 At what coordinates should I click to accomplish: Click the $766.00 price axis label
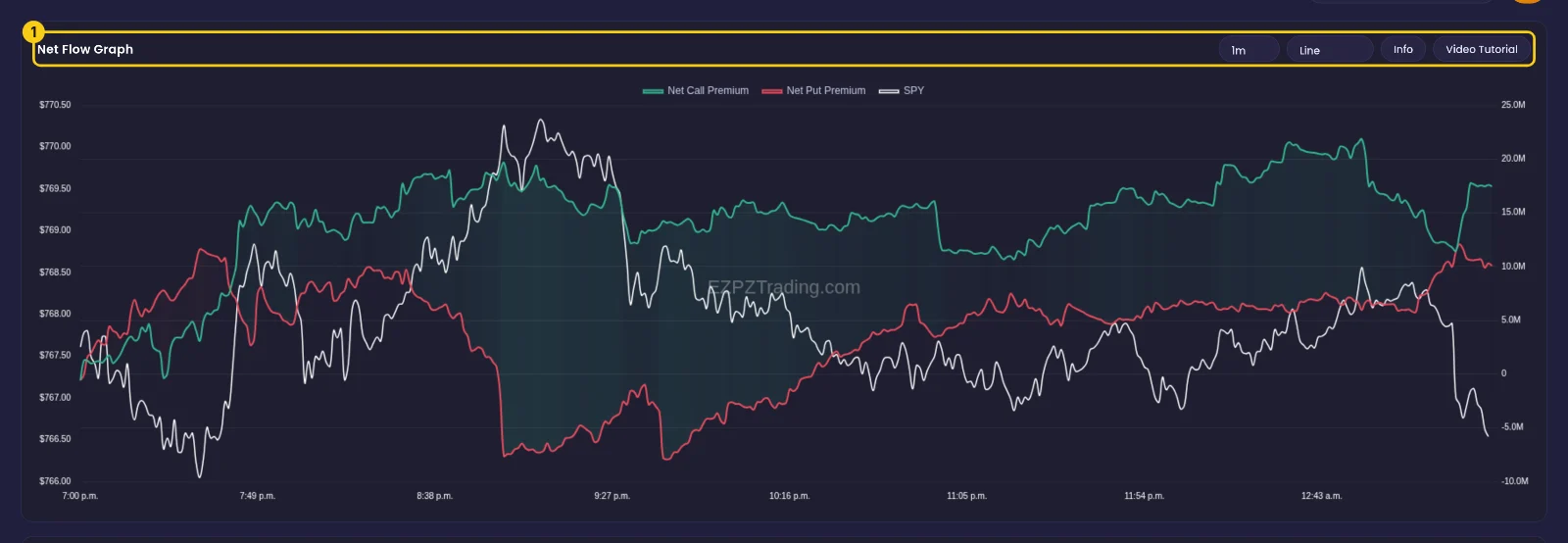[x=55, y=481]
